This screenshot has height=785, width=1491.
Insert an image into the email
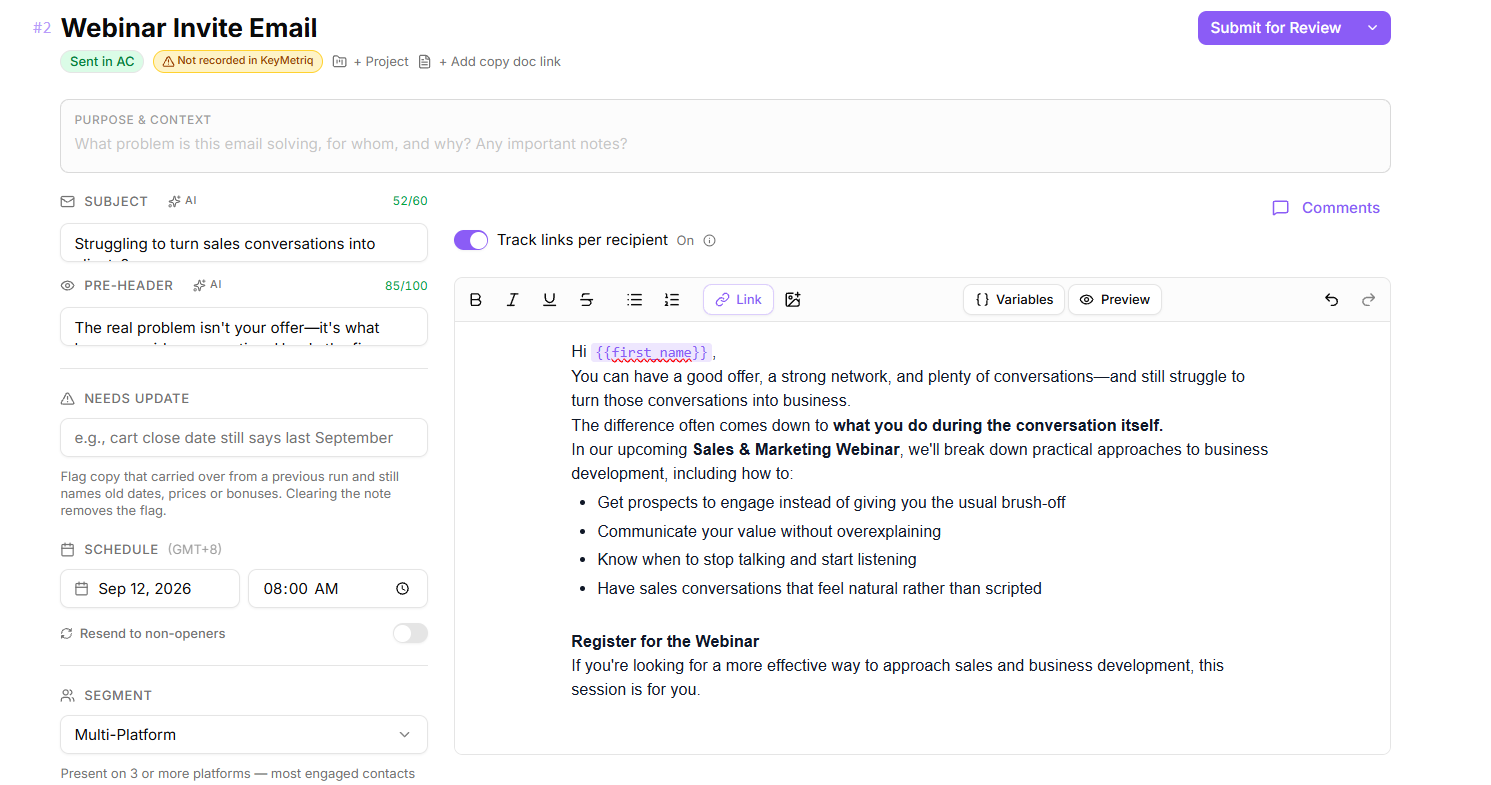[793, 299]
